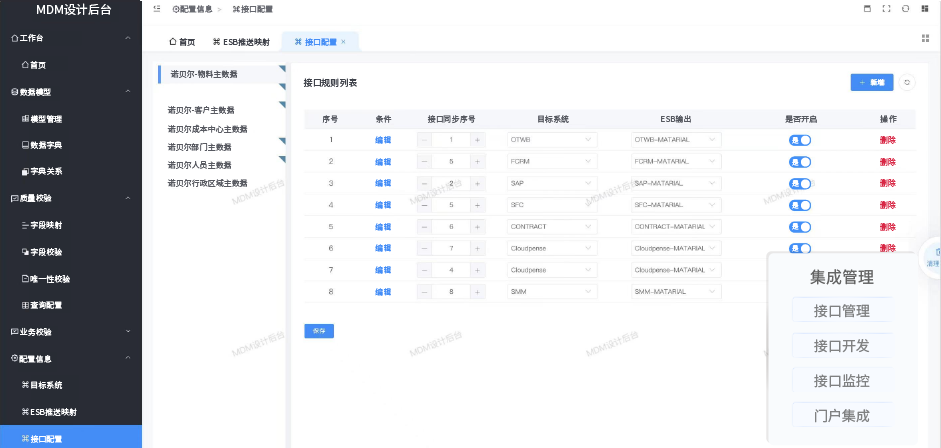Close the 接口配置 tab with its x icon
Image resolution: width=941 pixels, height=448 pixels.
344,42
